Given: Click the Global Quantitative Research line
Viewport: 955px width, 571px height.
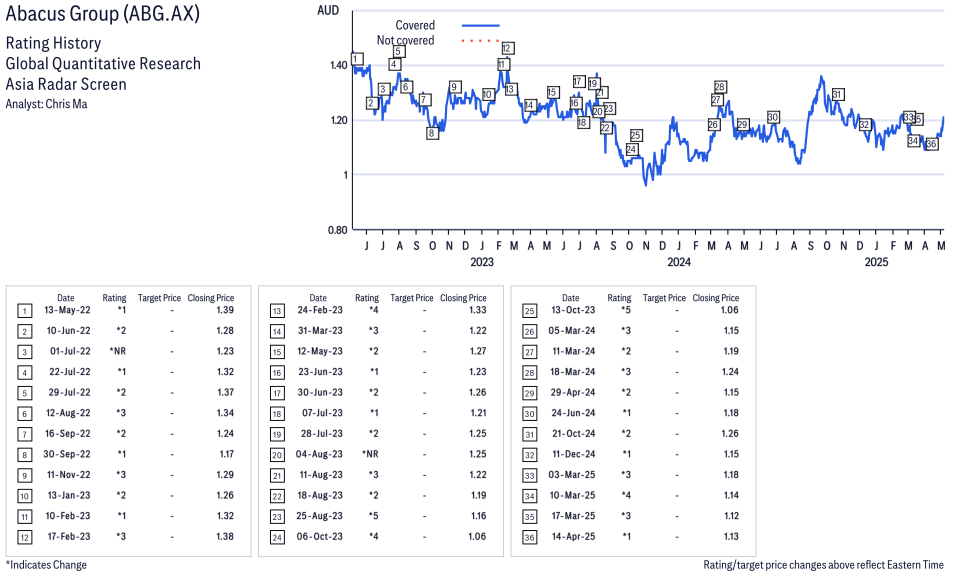Looking at the screenshot, I should 103,64.
